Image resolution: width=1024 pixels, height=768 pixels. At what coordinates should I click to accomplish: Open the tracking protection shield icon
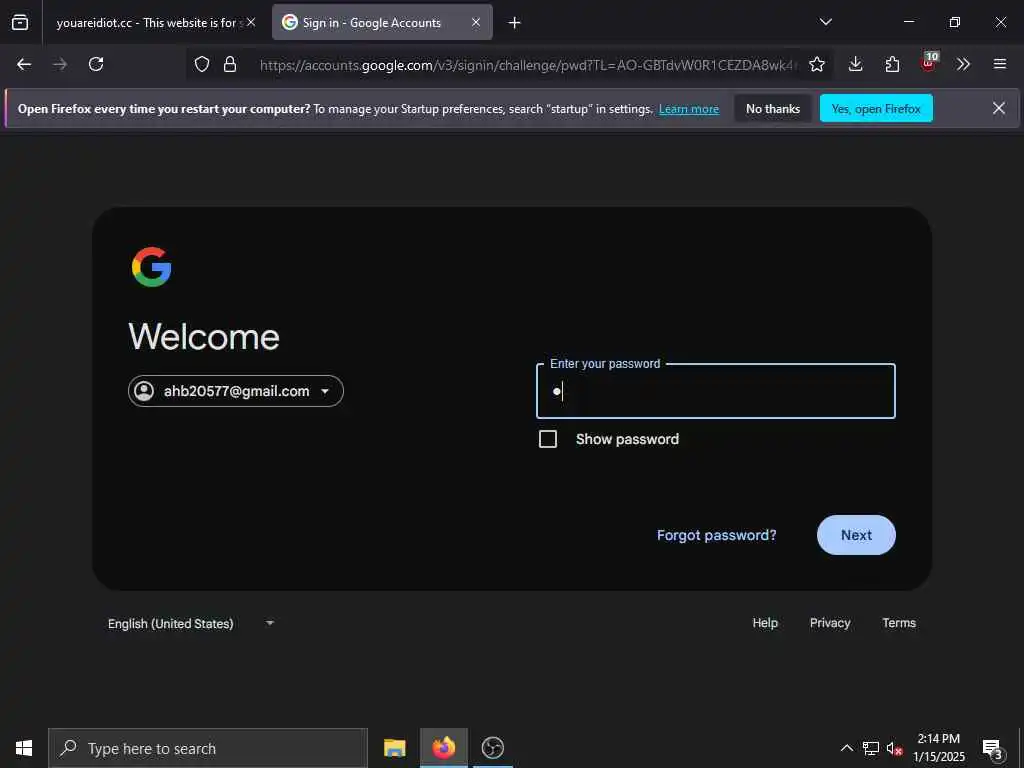202,64
